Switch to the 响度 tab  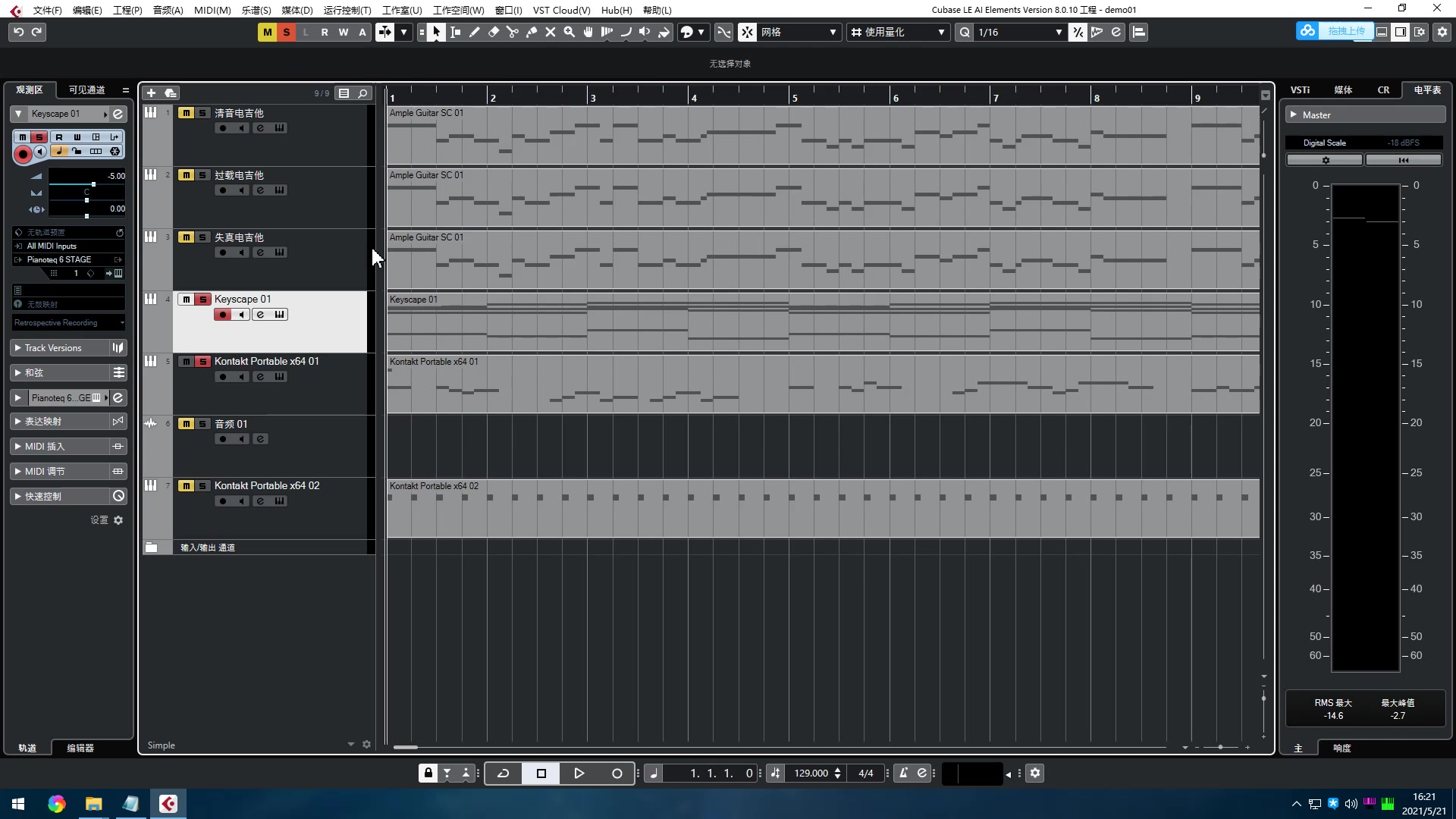(x=1341, y=748)
